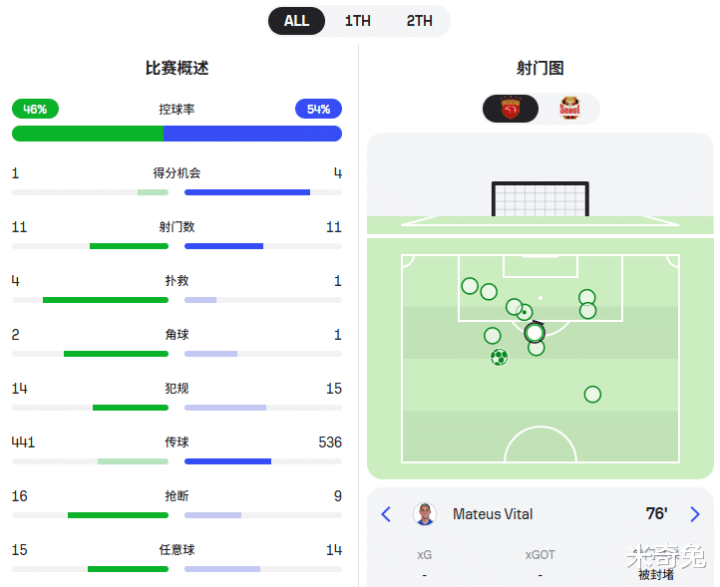Open the Mateus Vital player name link
The width and height of the screenshot is (720, 587).
493,514
